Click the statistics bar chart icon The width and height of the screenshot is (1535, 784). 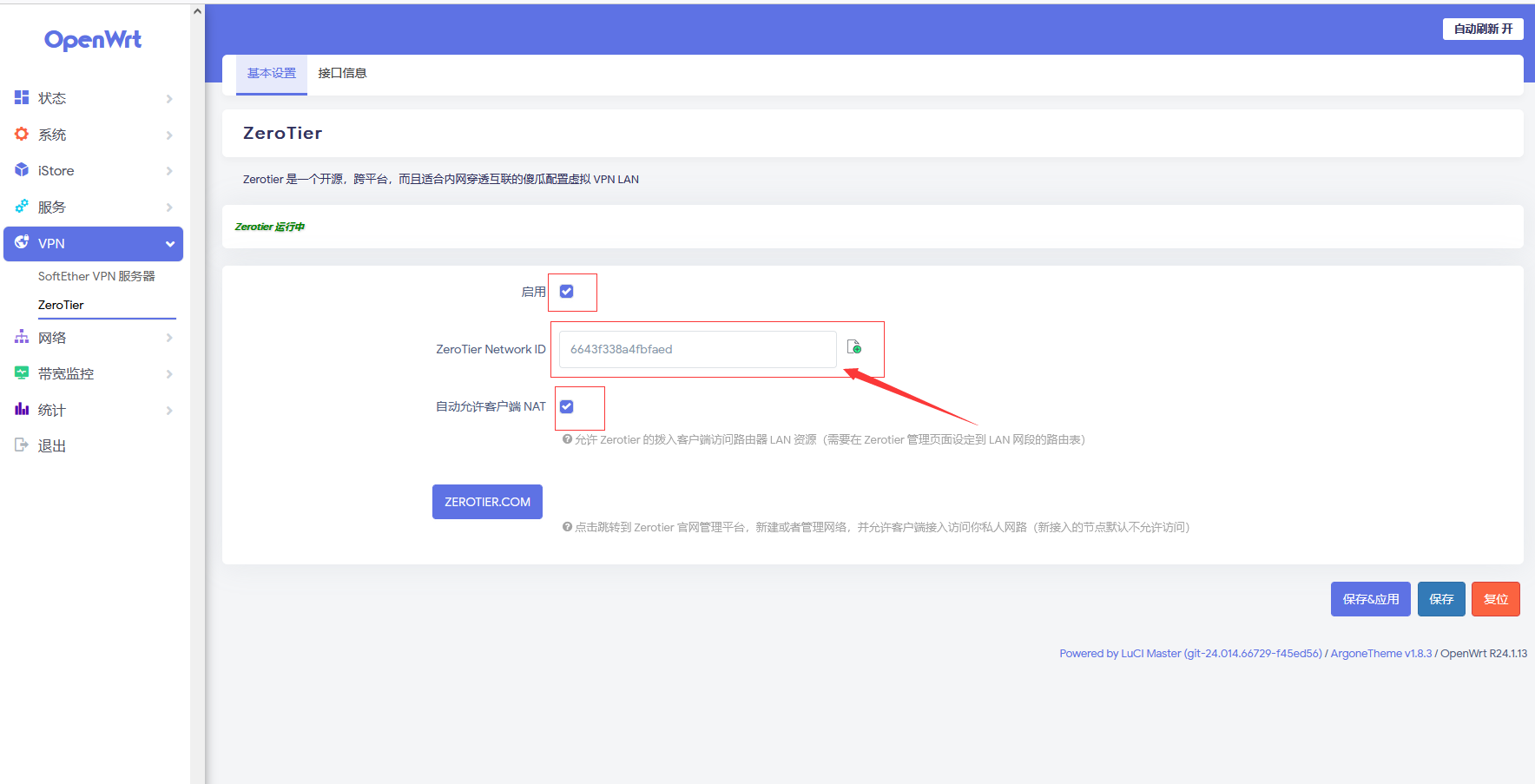[22, 409]
